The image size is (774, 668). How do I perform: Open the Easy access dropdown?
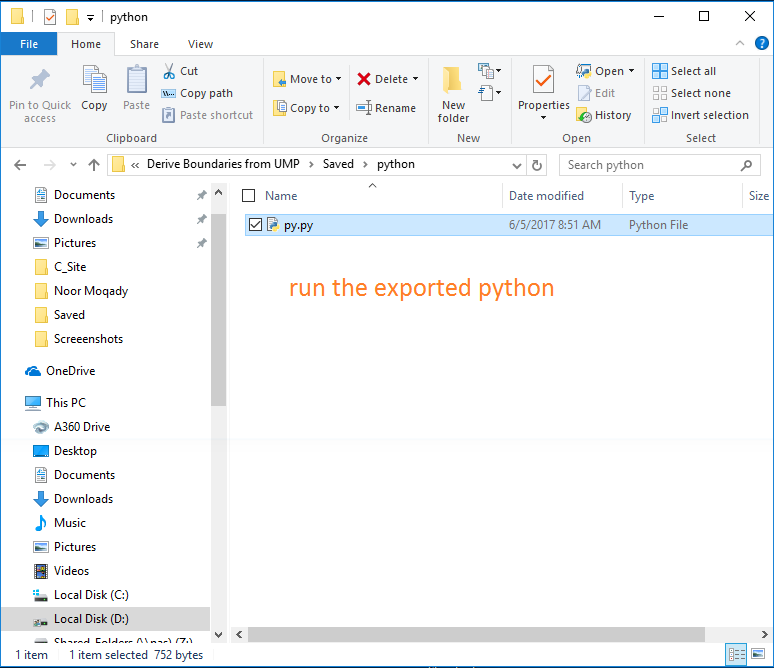pyautogui.click(x=489, y=93)
